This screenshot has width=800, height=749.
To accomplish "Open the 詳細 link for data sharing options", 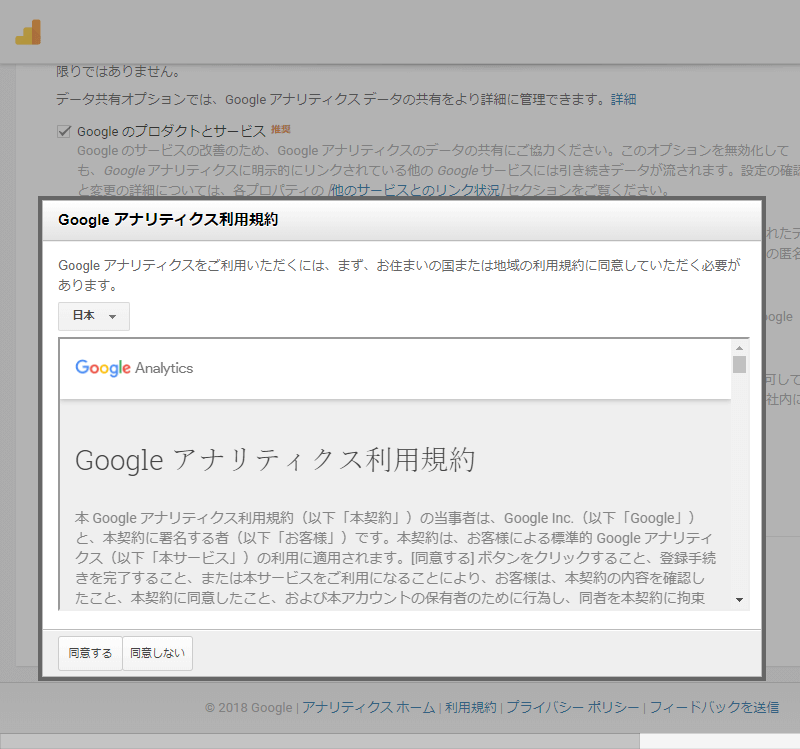I will click(623, 99).
